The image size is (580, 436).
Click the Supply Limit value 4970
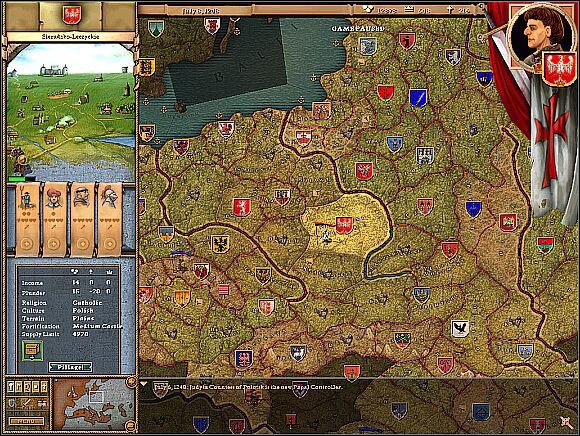pos(81,334)
